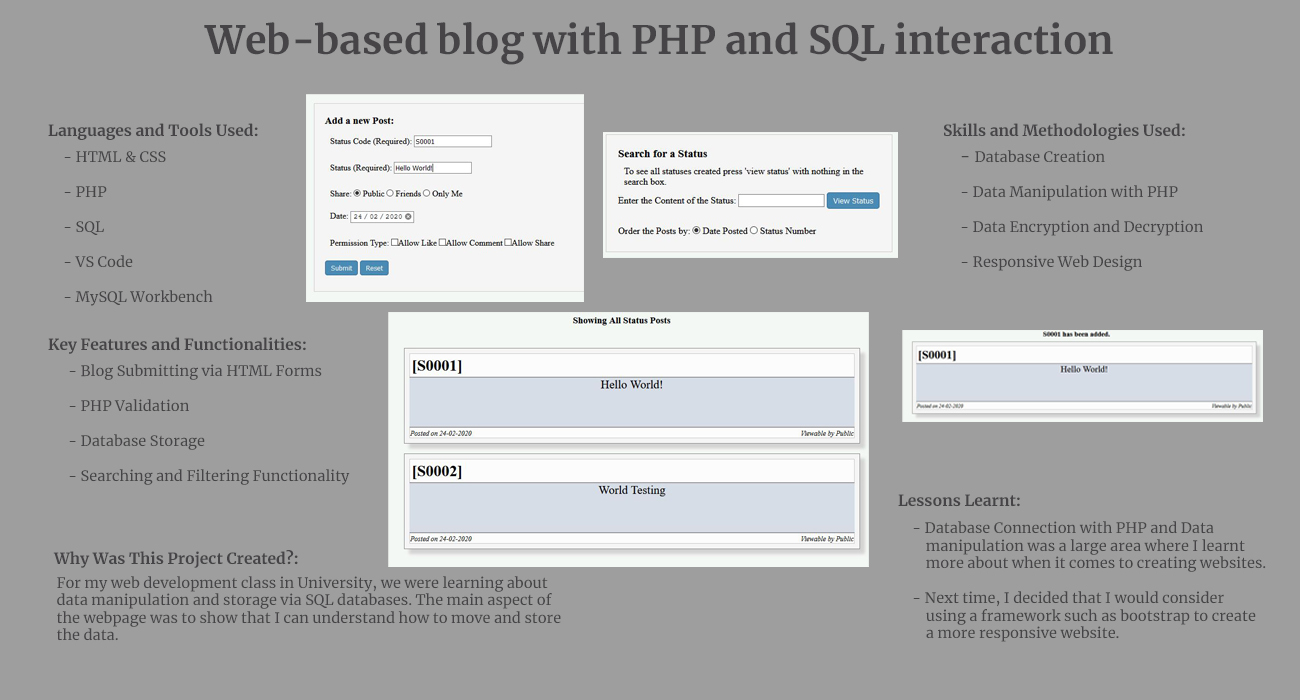This screenshot has width=1300, height=700.
Task: Tick the Allow Comment checkbox
Action: [x=443, y=242]
